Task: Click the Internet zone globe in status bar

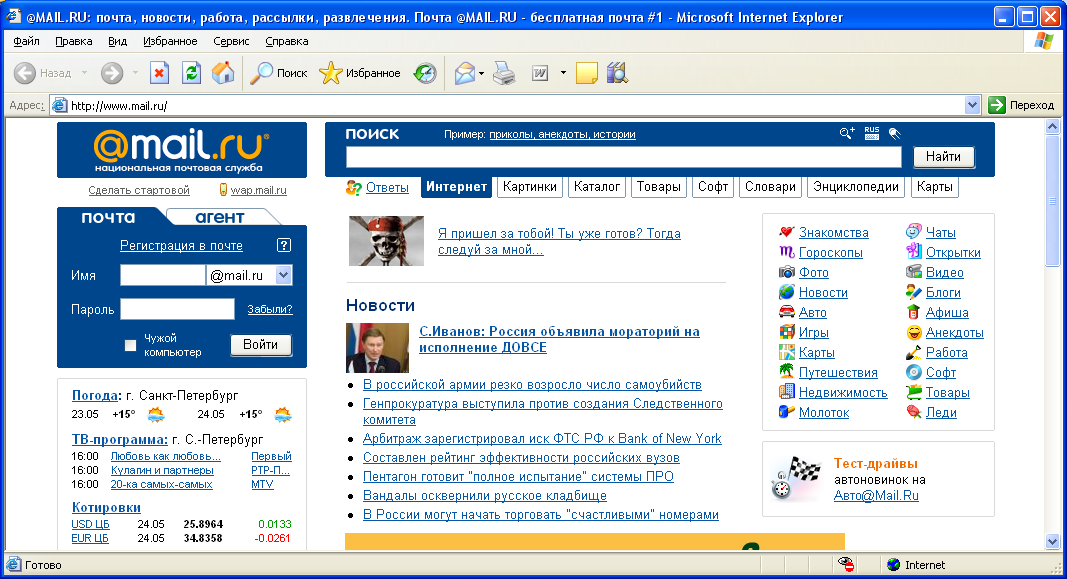Action: 894,565
